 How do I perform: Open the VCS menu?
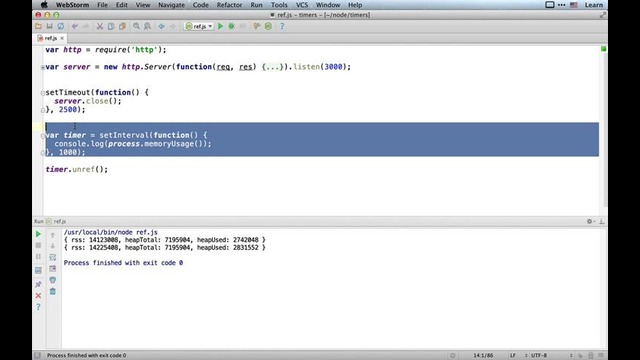pyautogui.click(x=302, y=5)
